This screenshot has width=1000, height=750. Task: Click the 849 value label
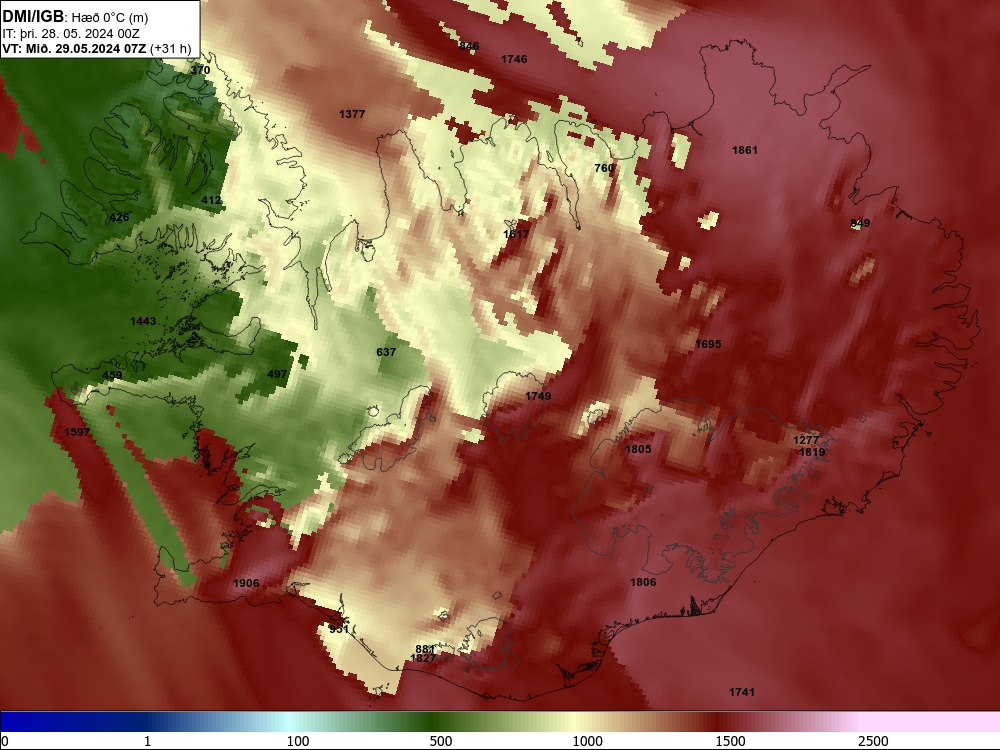860,223
